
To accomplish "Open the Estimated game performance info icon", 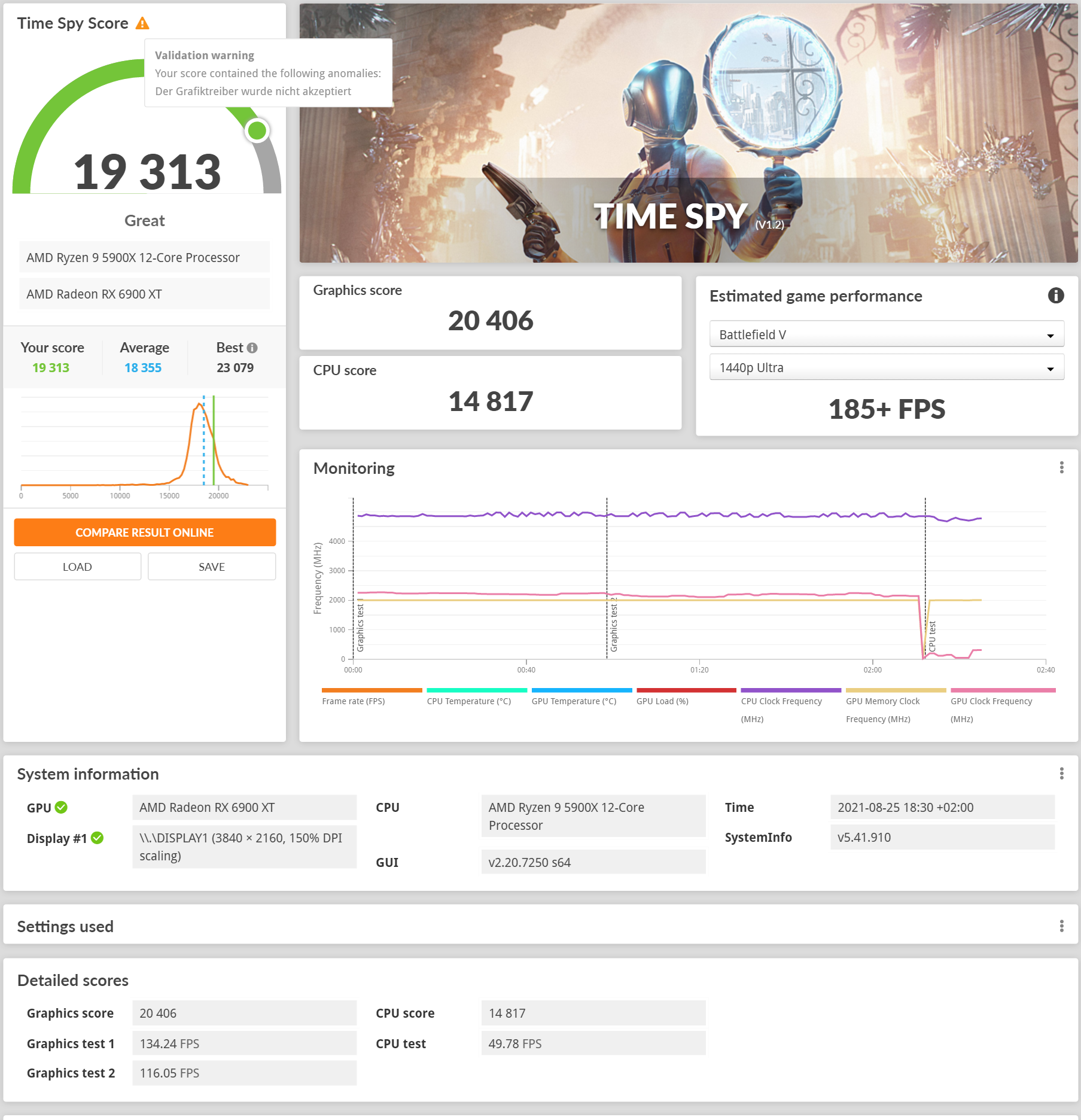I will tap(1056, 296).
